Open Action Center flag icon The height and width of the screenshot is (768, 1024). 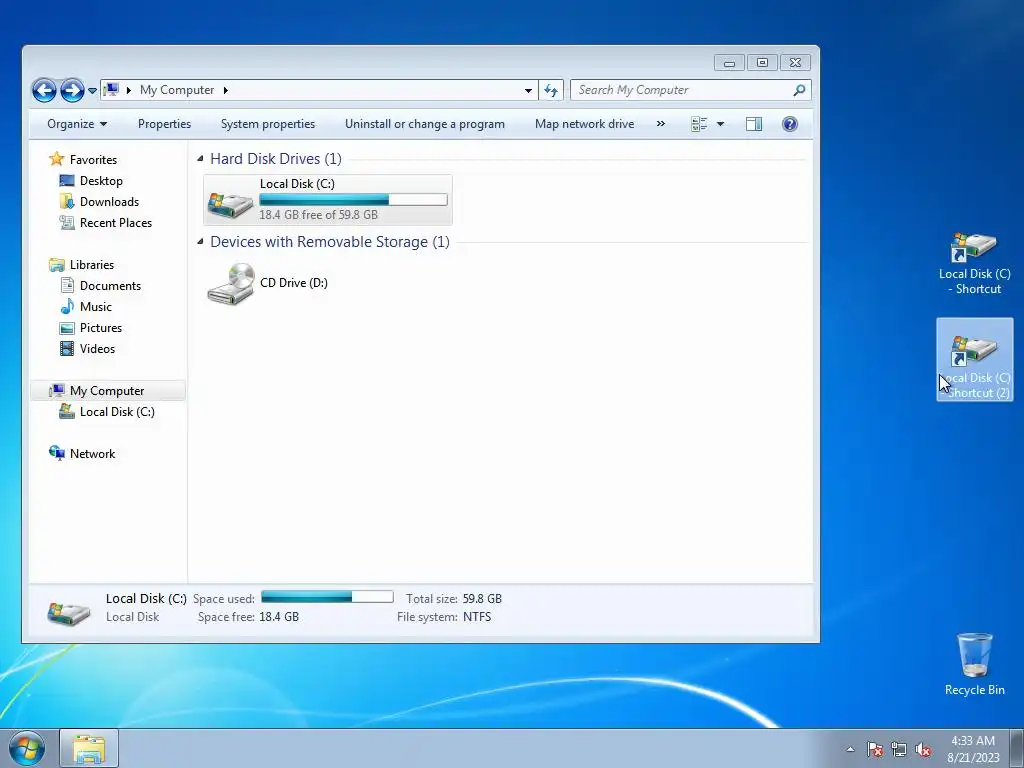click(x=875, y=749)
